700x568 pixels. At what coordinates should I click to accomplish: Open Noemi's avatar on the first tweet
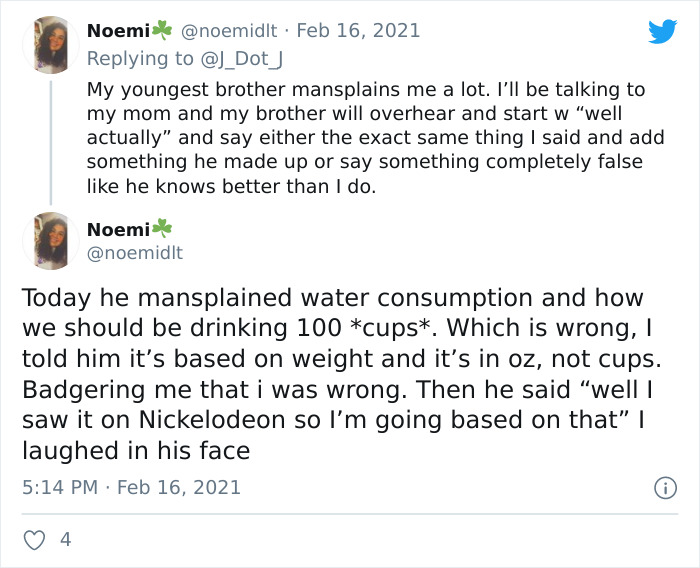coord(50,45)
